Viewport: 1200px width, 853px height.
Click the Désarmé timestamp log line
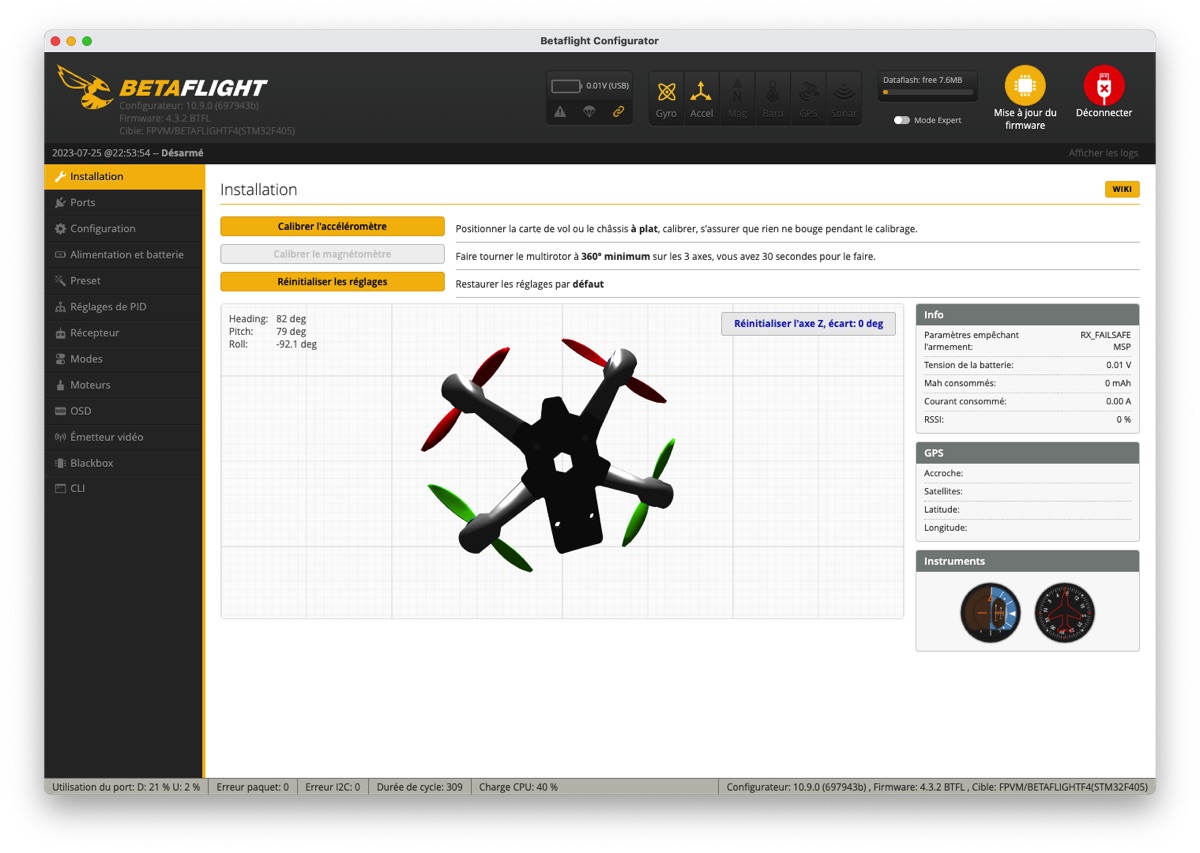[128, 153]
